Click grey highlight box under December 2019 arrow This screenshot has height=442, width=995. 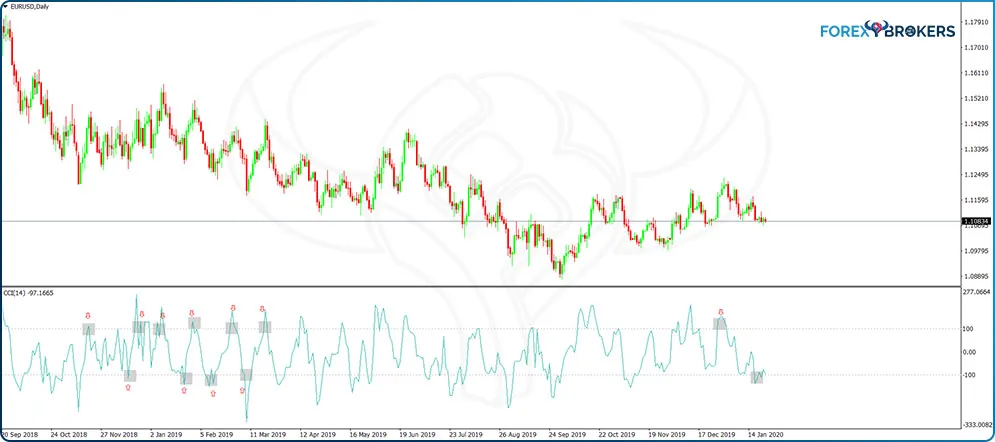click(x=720, y=323)
